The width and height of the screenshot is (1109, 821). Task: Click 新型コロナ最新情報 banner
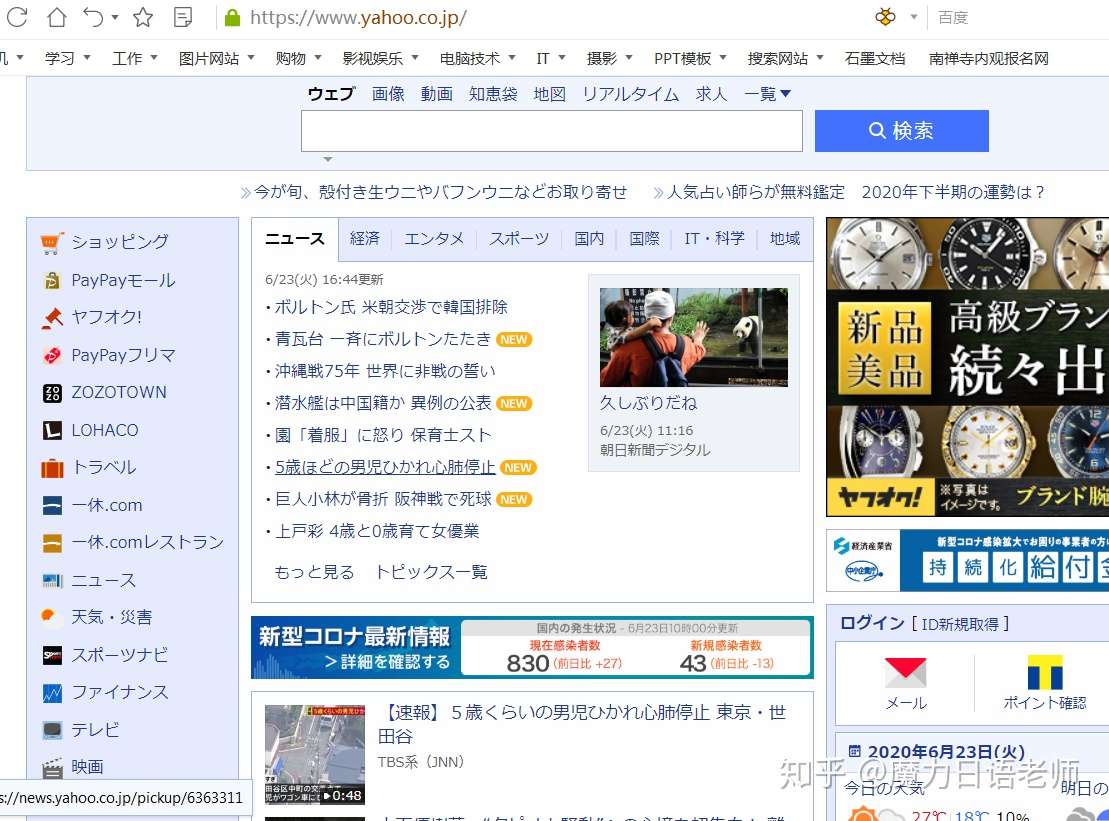point(532,648)
